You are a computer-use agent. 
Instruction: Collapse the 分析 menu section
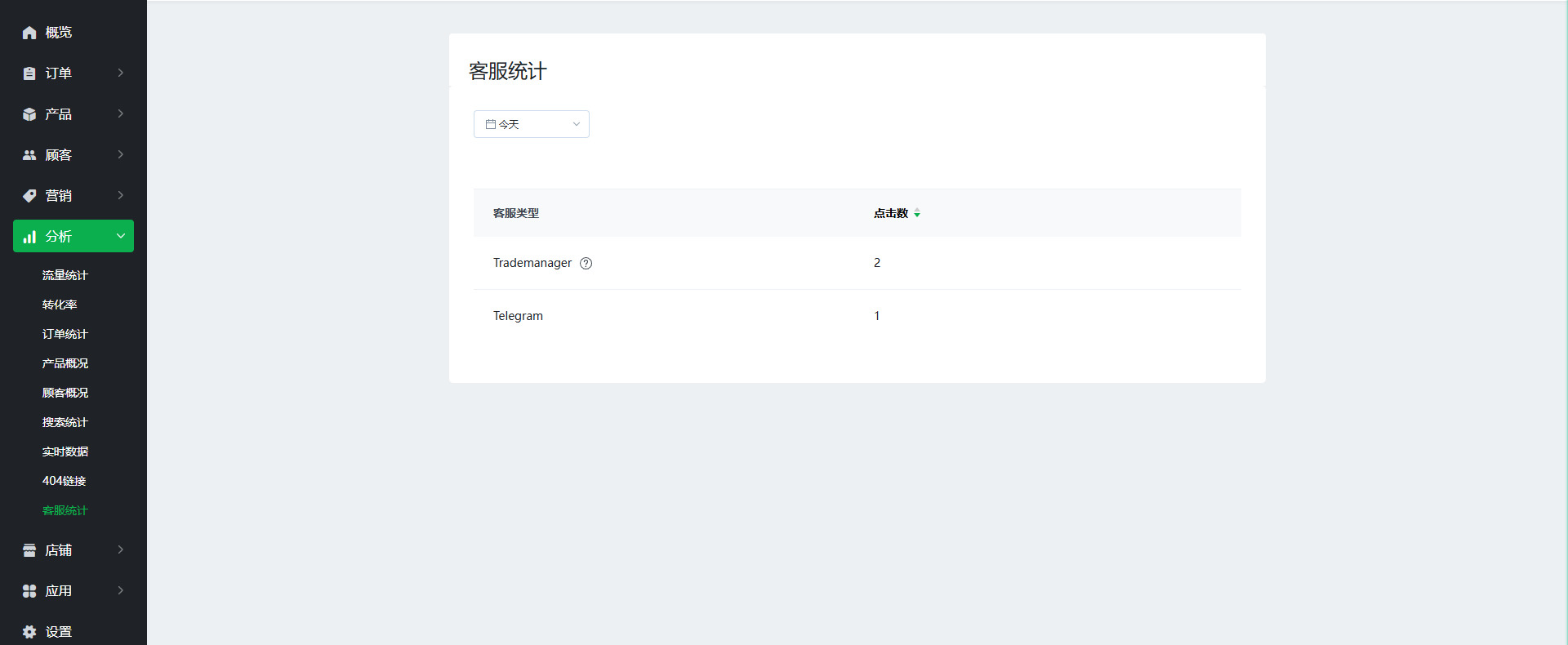[x=121, y=236]
